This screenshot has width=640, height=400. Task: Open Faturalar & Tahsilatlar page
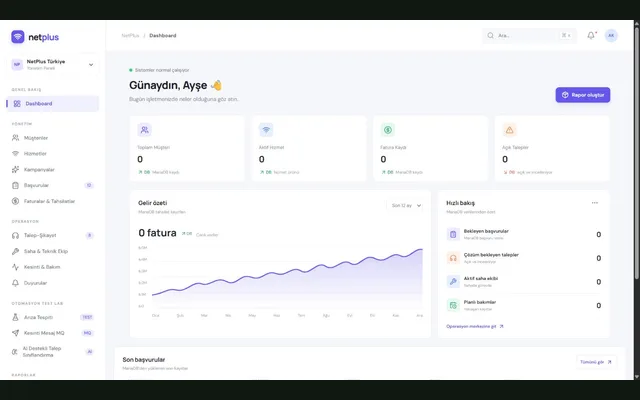[53, 201]
